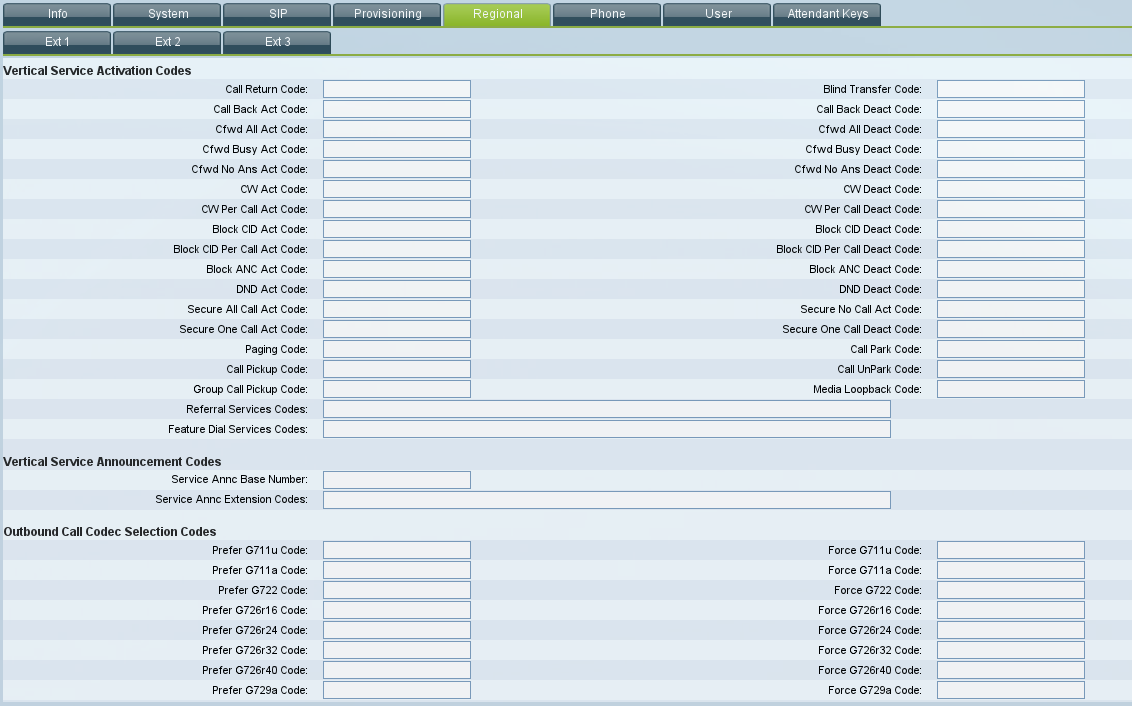1132x706 pixels.
Task: Go to the Provisioning tab
Action: pos(387,14)
